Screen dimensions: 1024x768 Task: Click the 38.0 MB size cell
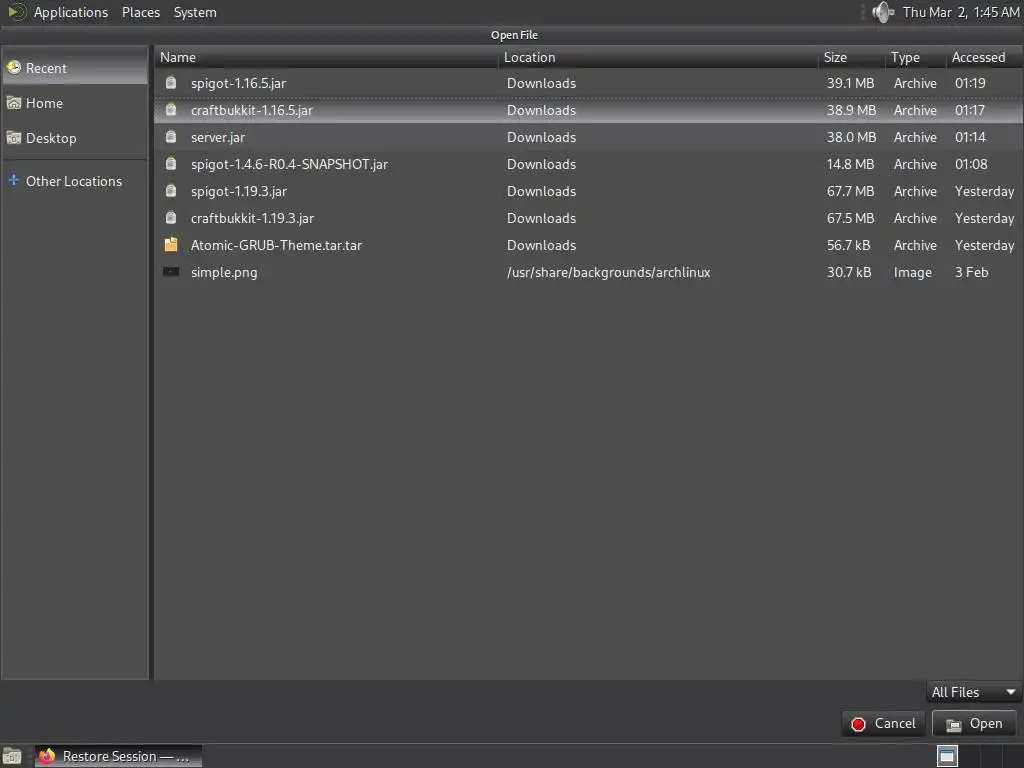(852, 137)
